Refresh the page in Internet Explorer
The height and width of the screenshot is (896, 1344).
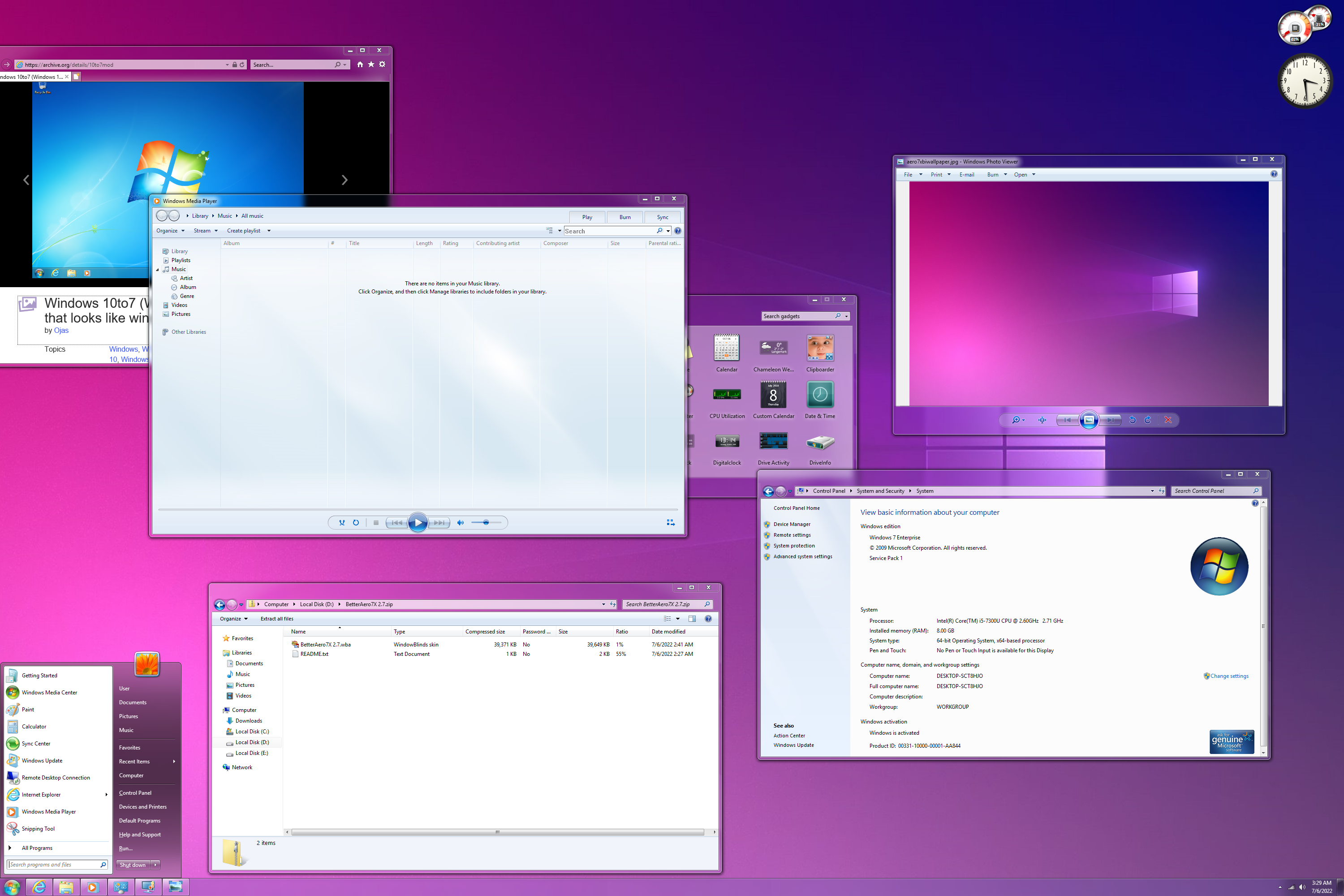[242, 65]
